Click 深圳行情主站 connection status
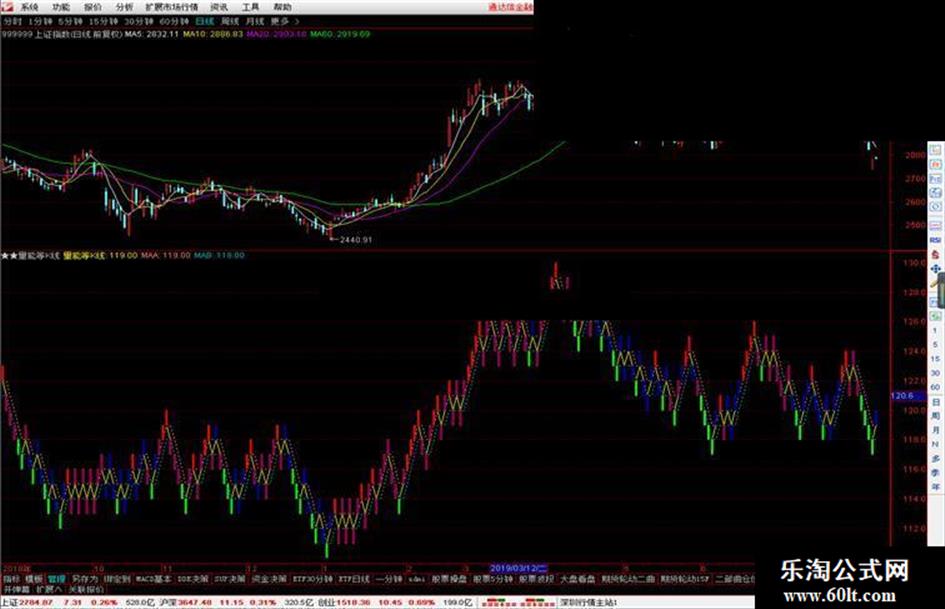 coord(588,602)
